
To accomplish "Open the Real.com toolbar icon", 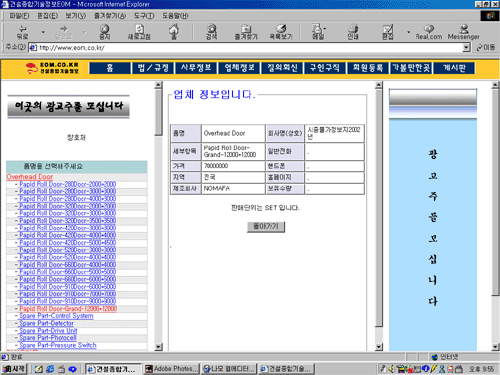I will [429, 32].
